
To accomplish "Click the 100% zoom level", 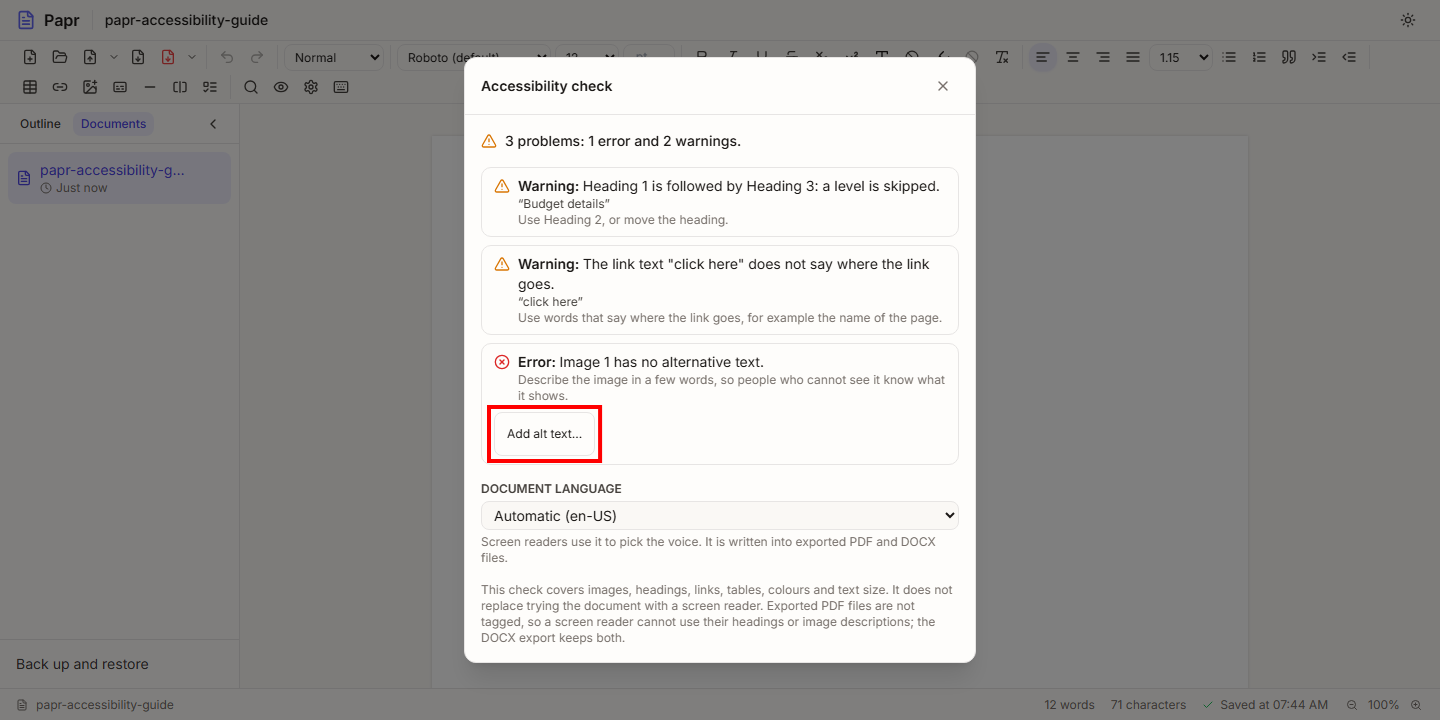I will [x=1384, y=705].
